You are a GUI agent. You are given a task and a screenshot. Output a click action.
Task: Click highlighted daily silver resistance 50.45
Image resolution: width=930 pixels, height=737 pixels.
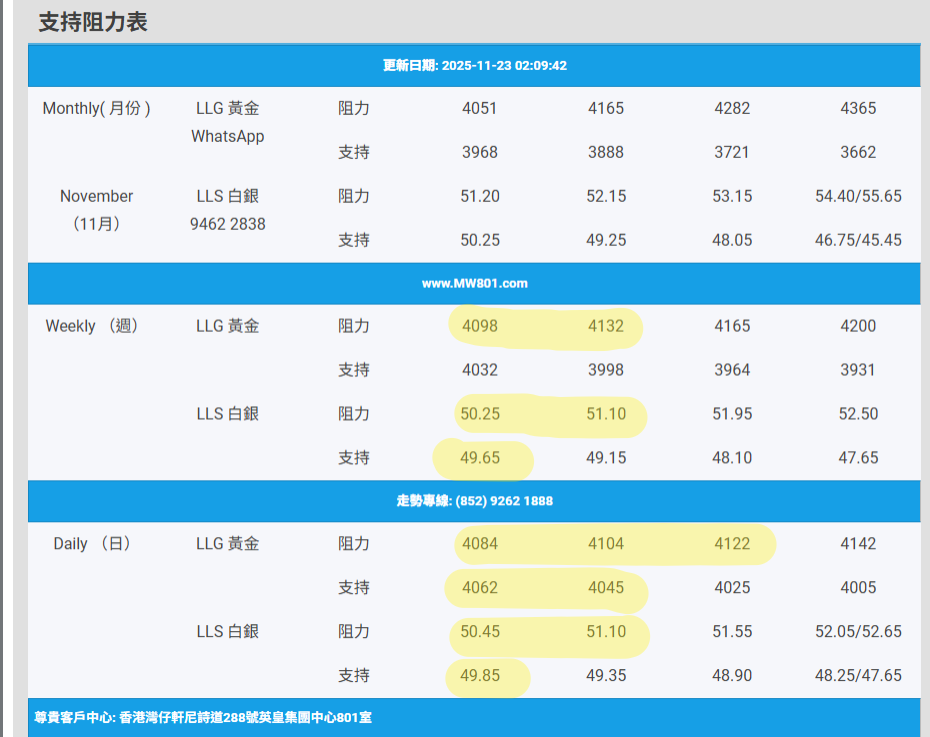click(x=480, y=632)
